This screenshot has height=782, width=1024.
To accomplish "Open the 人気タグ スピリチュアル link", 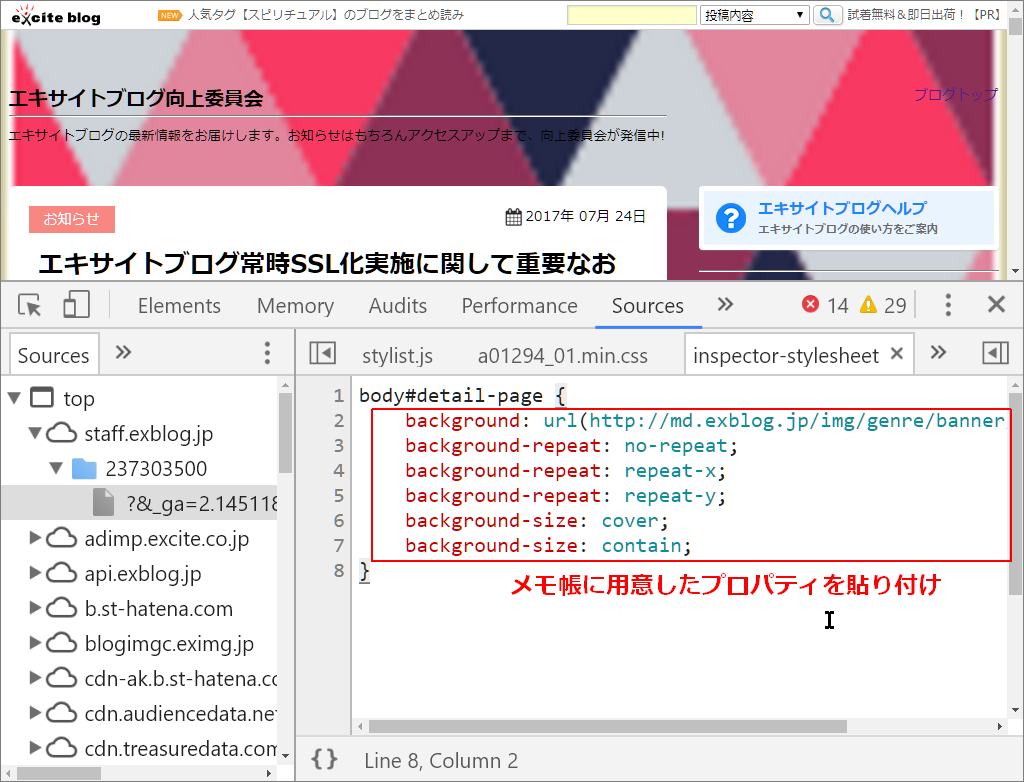I will coord(326,15).
